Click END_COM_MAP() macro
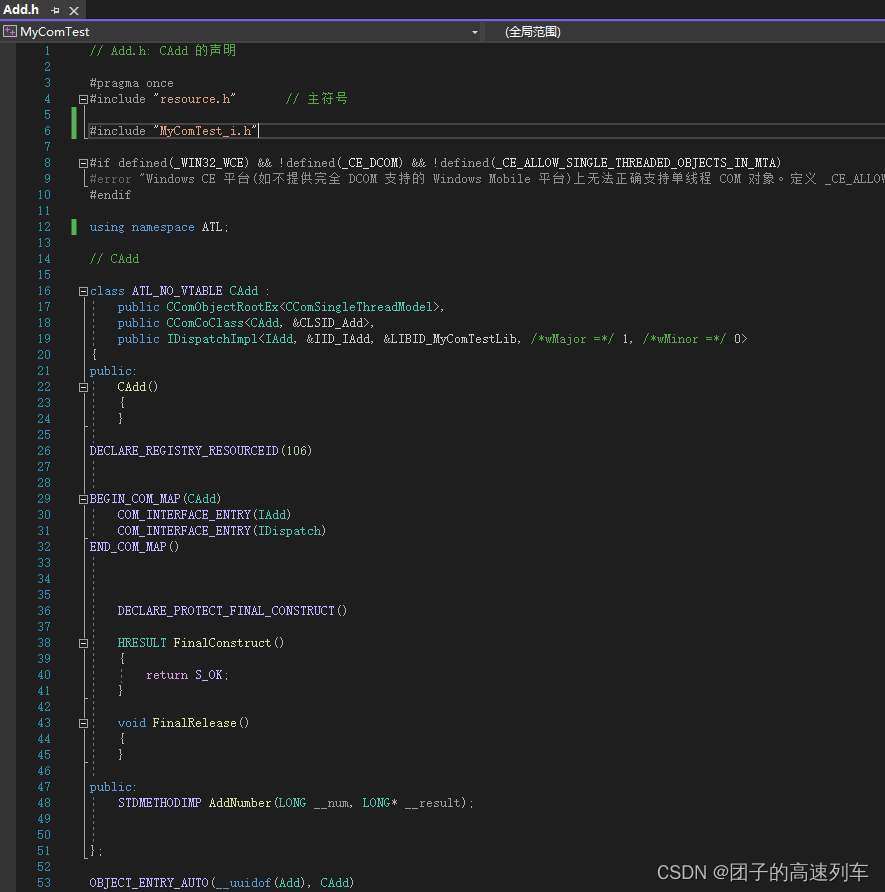 point(134,547)
